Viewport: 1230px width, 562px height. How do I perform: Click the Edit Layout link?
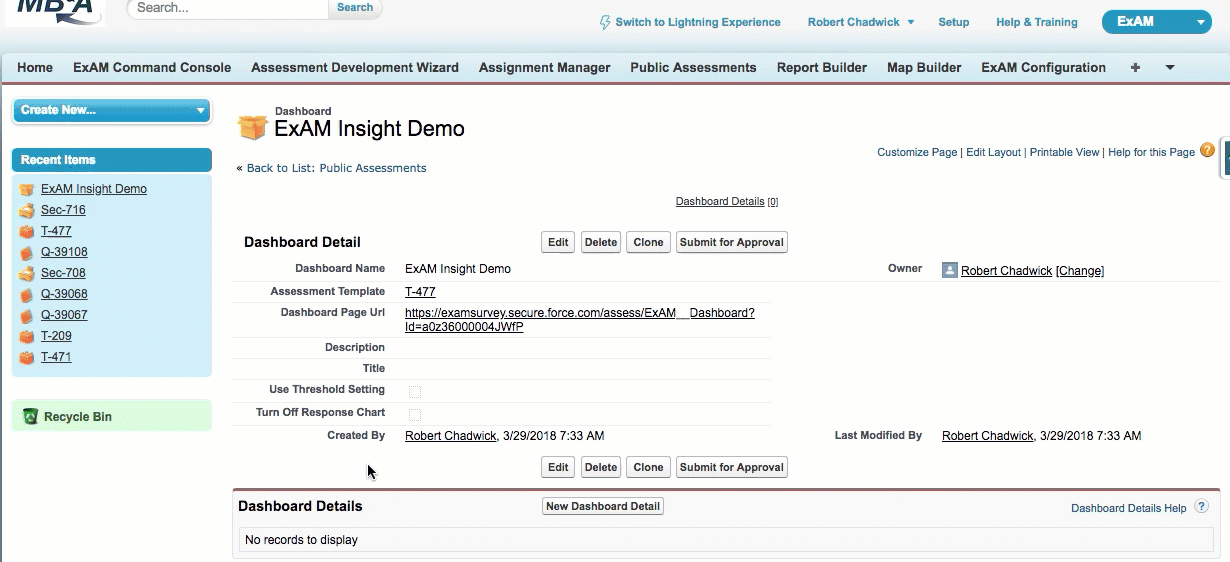[x=994, y=152]
